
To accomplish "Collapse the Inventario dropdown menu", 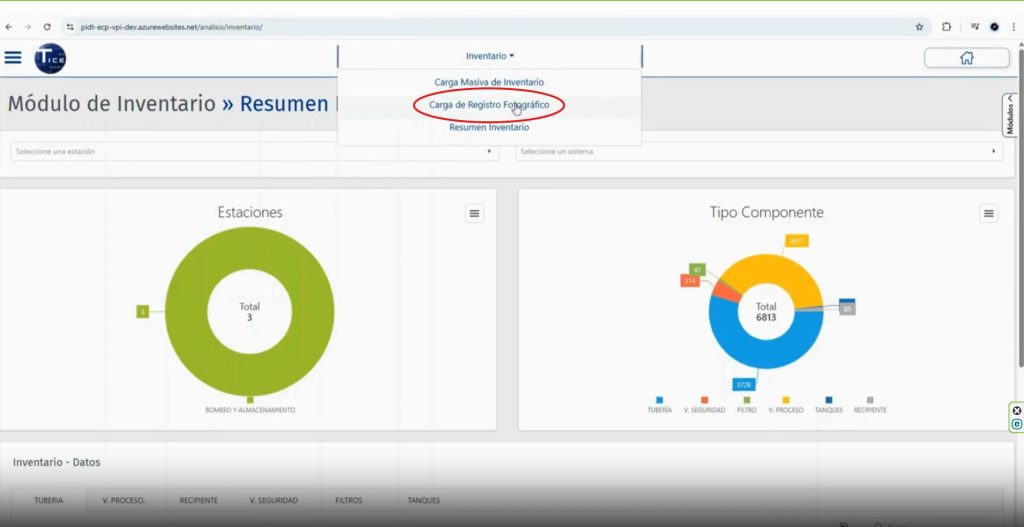I will click(490, 56).
